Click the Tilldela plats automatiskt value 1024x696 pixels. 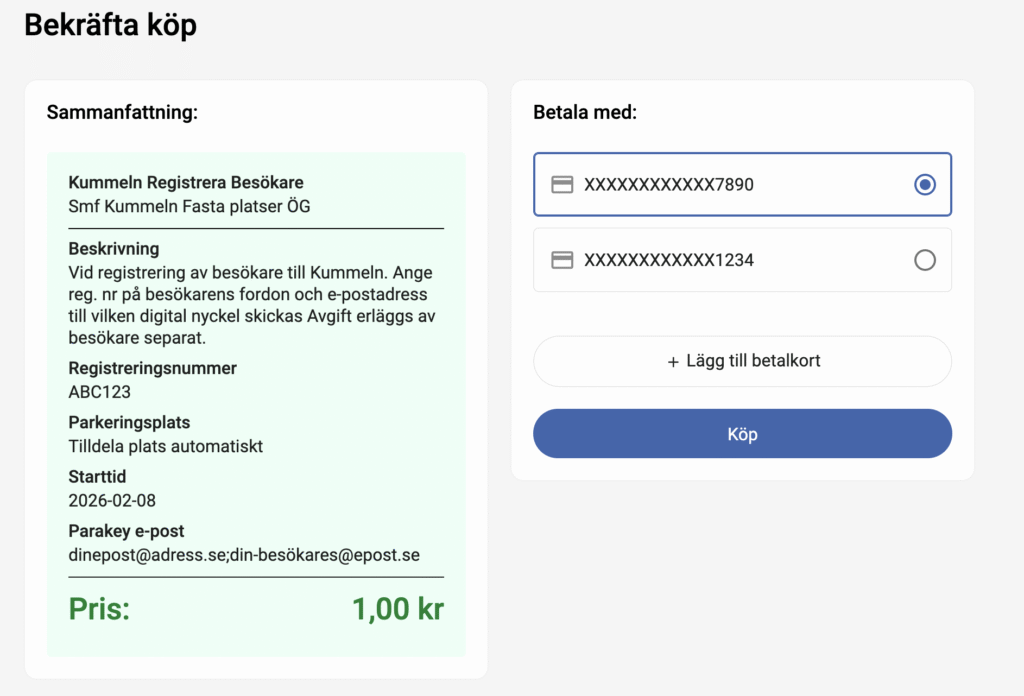click(x=165, y=446)
